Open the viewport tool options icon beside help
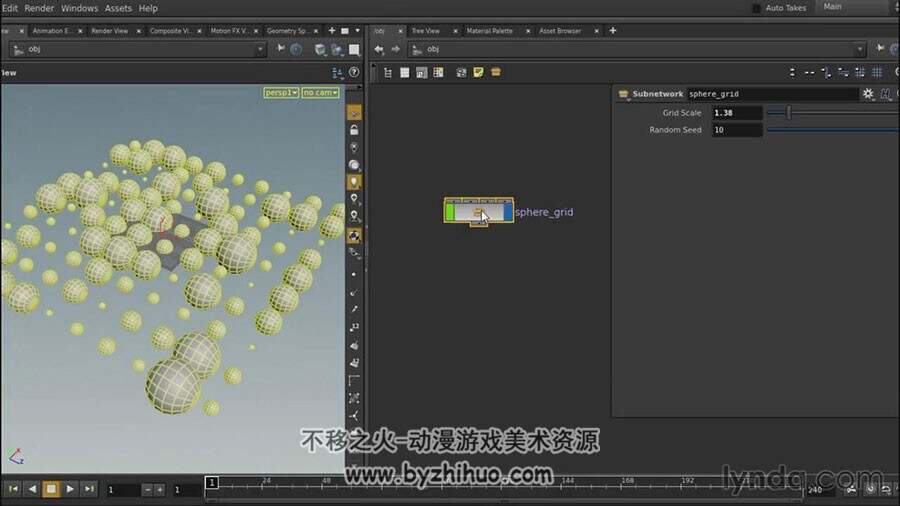900x506 pixels. [338, 73]
